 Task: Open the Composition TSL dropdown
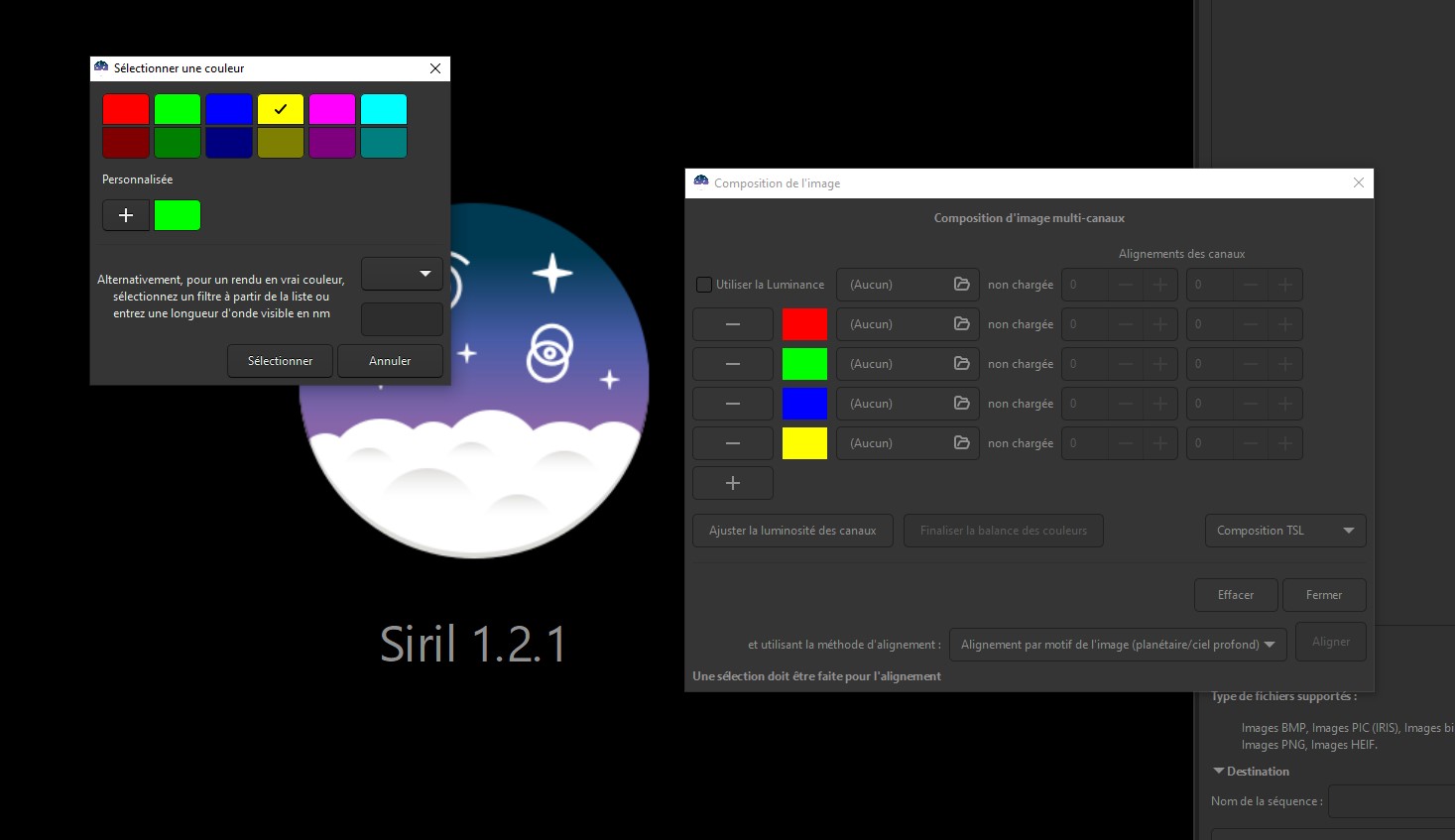1284,531
